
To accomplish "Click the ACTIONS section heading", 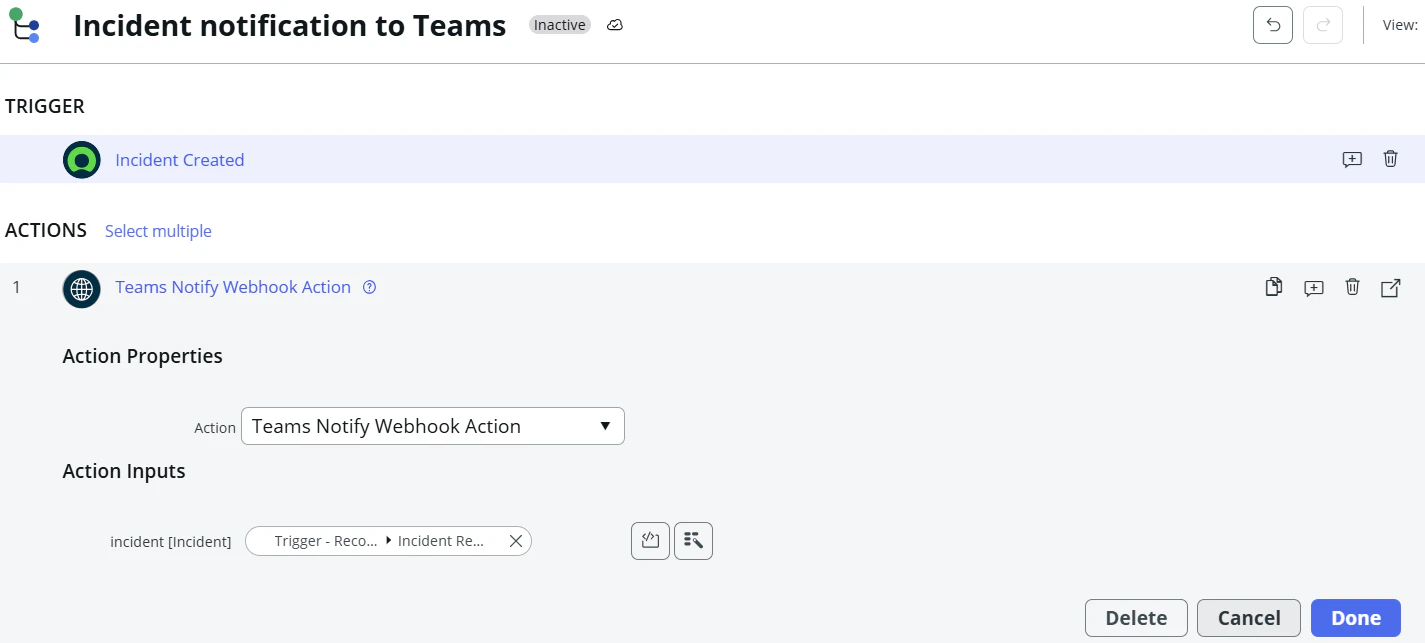I will click(x=46, y=230).
